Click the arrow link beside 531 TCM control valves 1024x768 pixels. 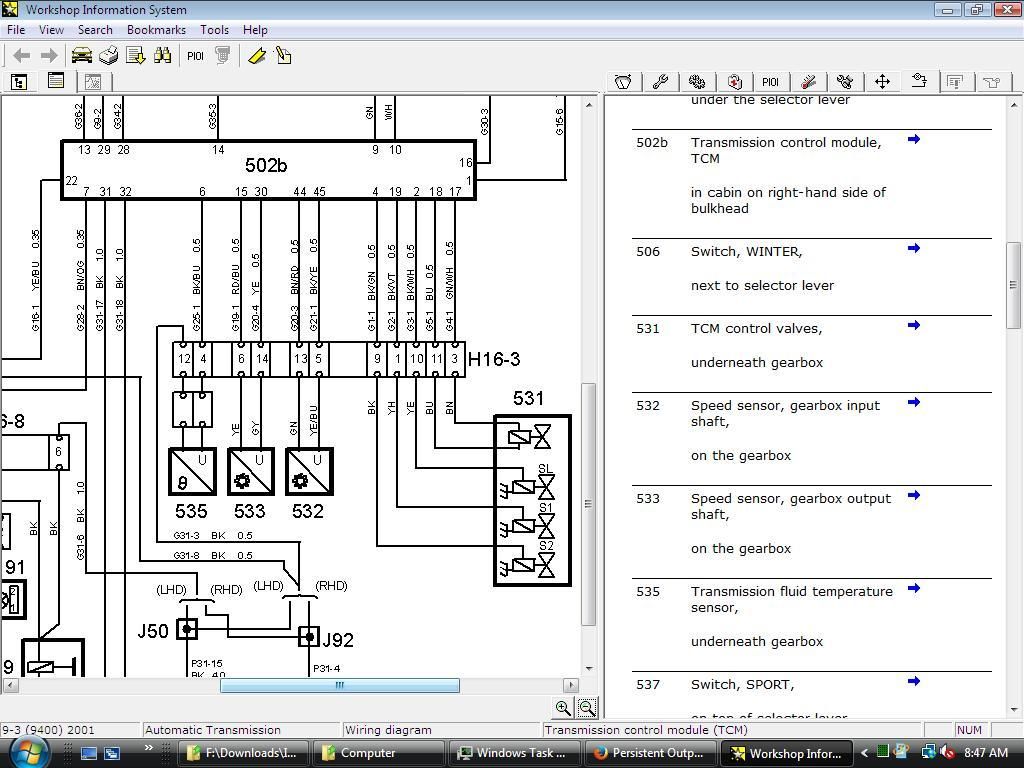pos(912,326)
